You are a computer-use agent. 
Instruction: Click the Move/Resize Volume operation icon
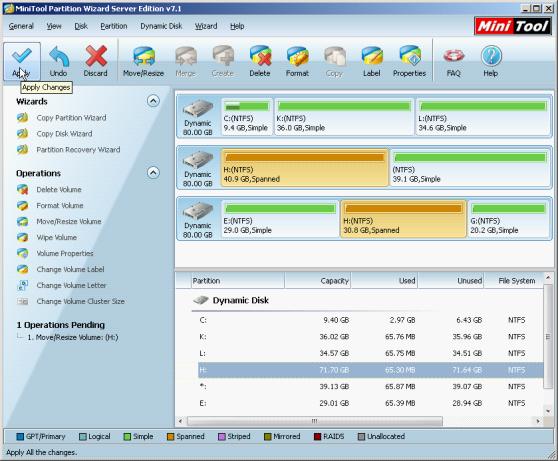23,221
